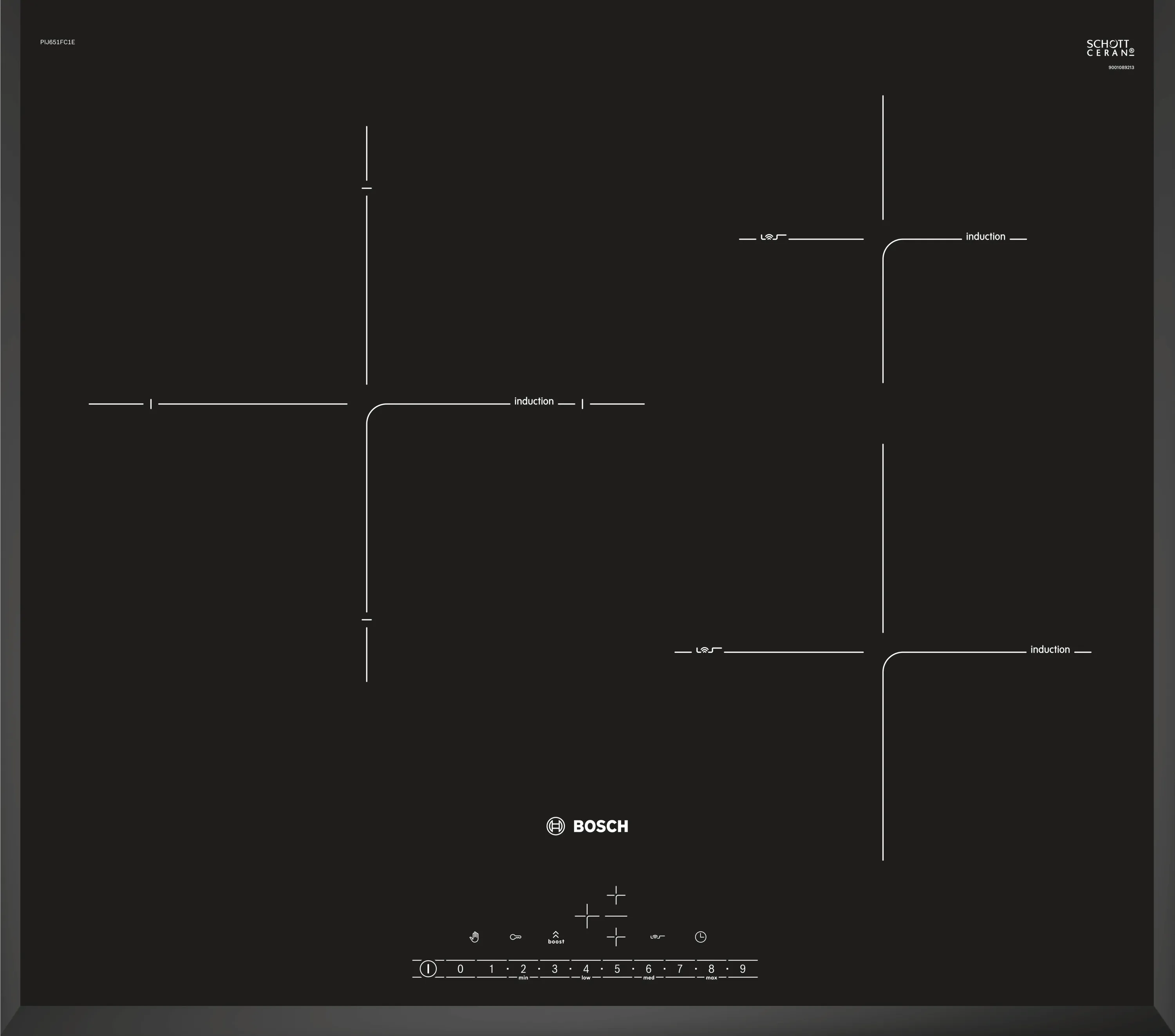Choose heat setting 4 (low)

point(586,969)
